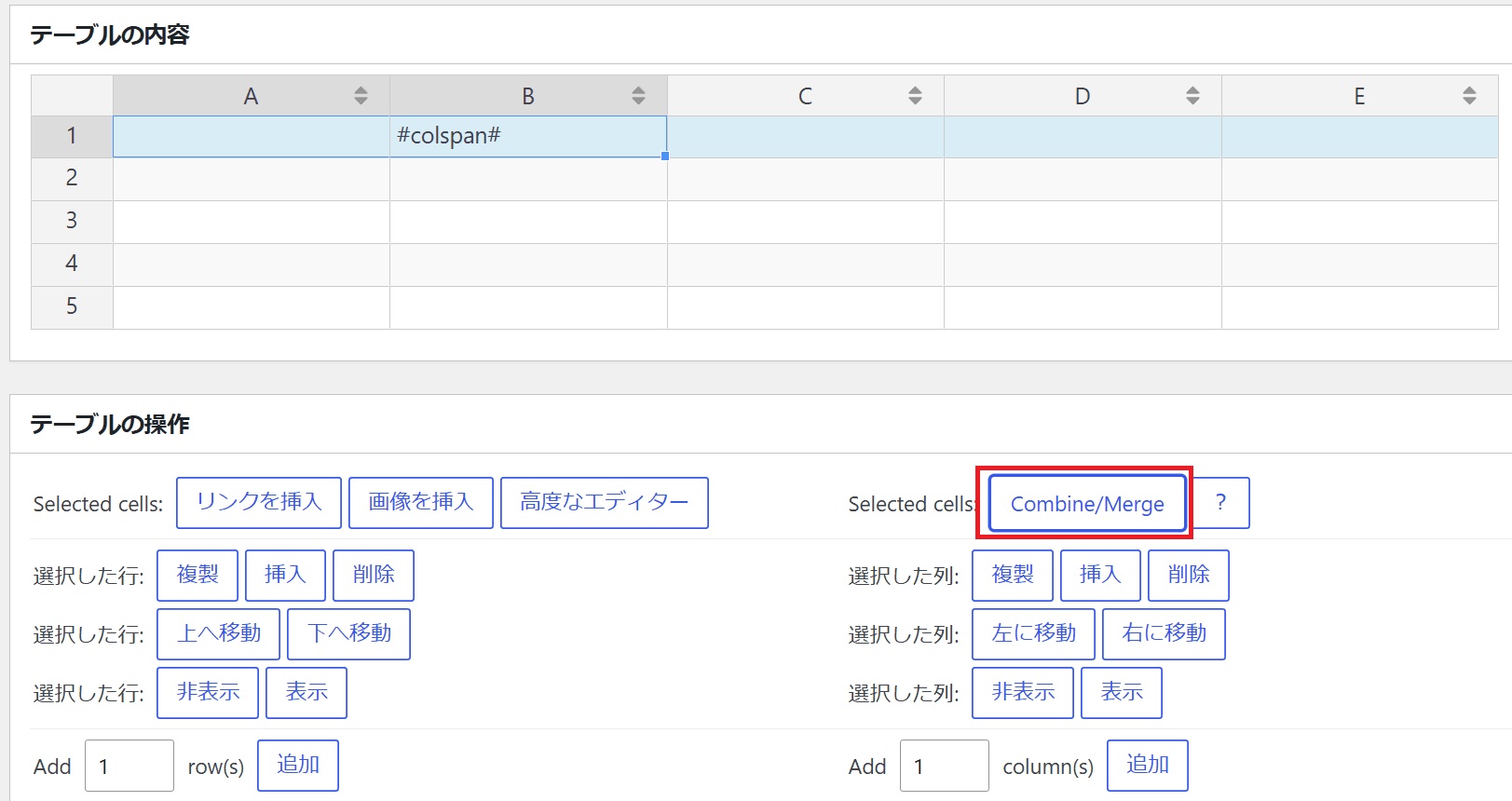The image size is (1512, 801).
Task: Click sort arrows in column D header
Action: tap(1192, 96)
